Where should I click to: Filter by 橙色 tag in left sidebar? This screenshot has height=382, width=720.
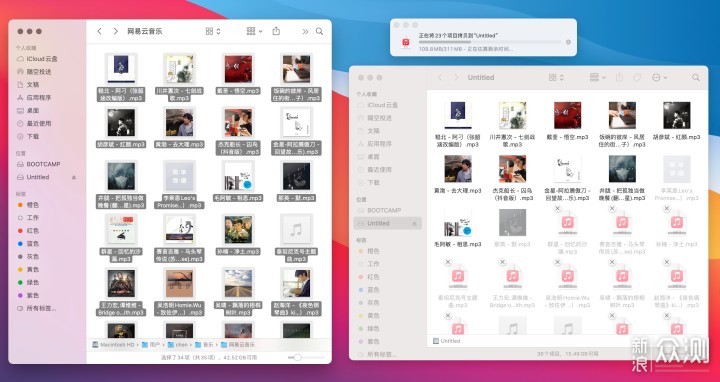(x=28, y=205)
